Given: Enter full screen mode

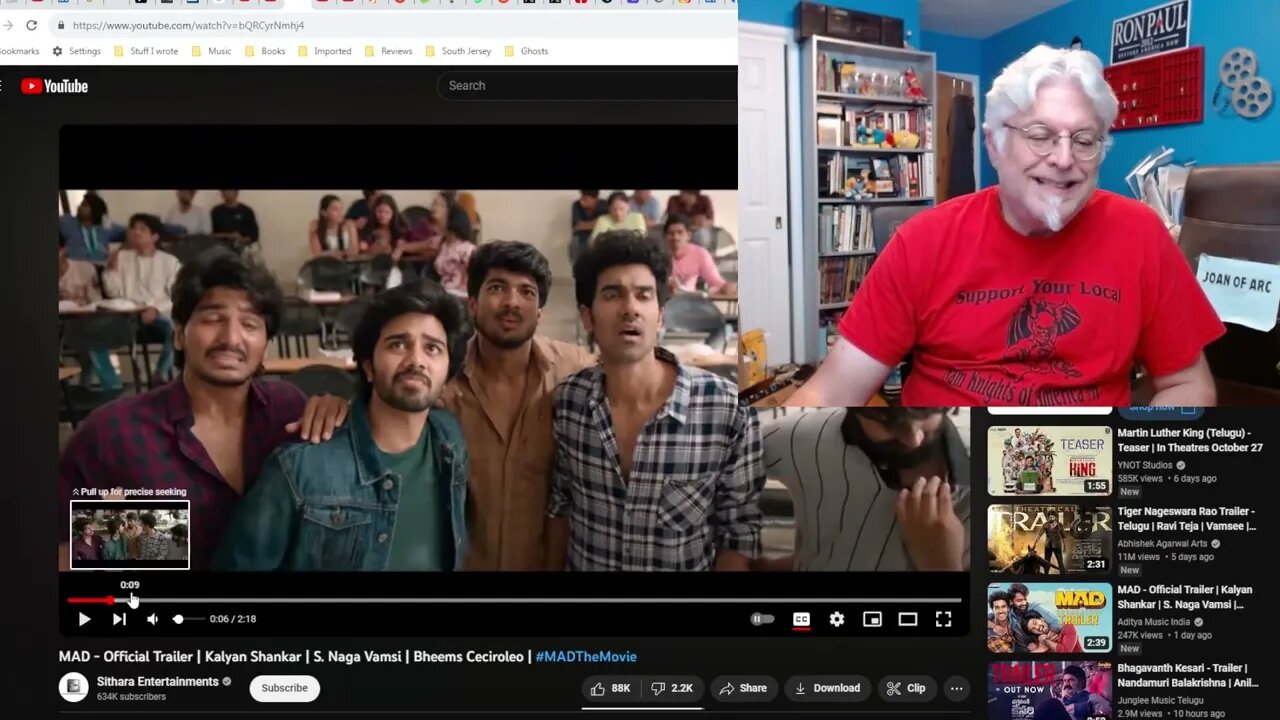Looking at the screenshot, I should click(x=943, y=619).
